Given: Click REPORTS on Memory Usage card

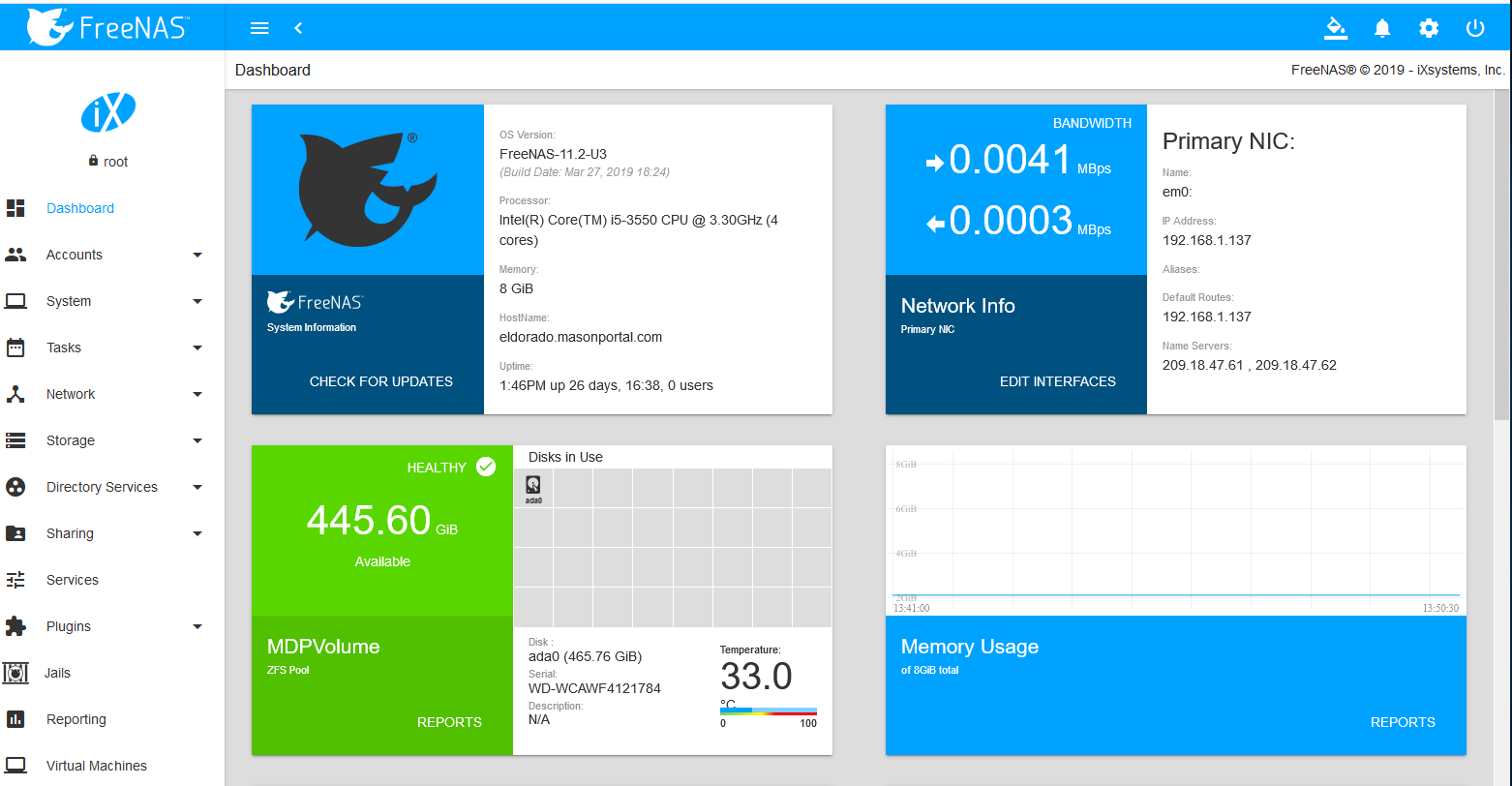Looking at the screenshot, I should click(x=1403, y=722).
